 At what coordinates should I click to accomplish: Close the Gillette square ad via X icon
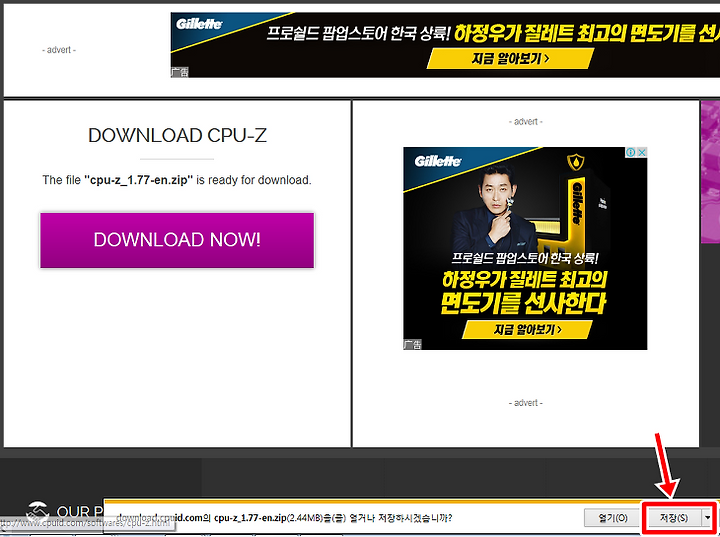click(642, 152)
